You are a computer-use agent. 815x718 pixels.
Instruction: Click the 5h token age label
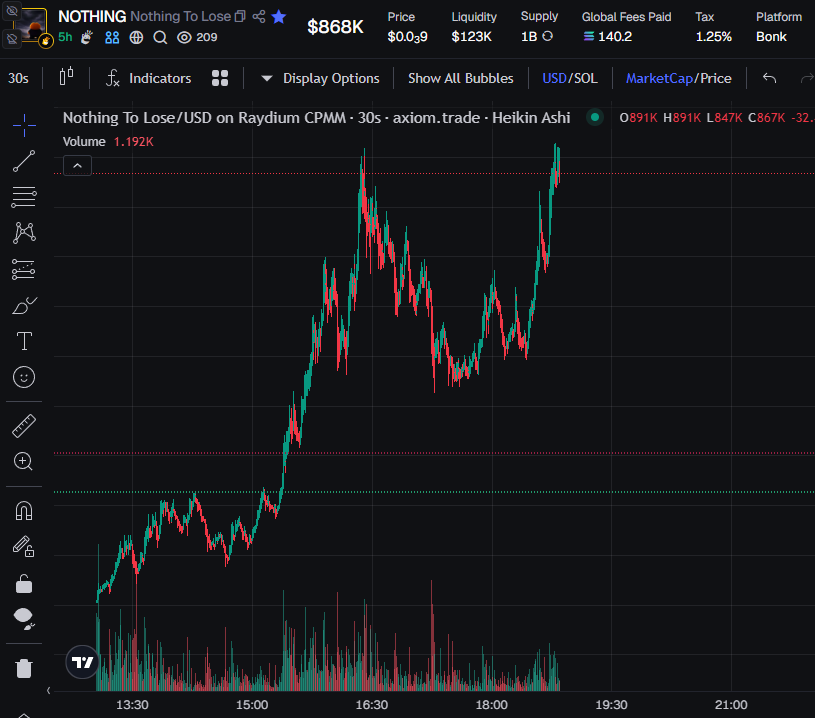65,37
